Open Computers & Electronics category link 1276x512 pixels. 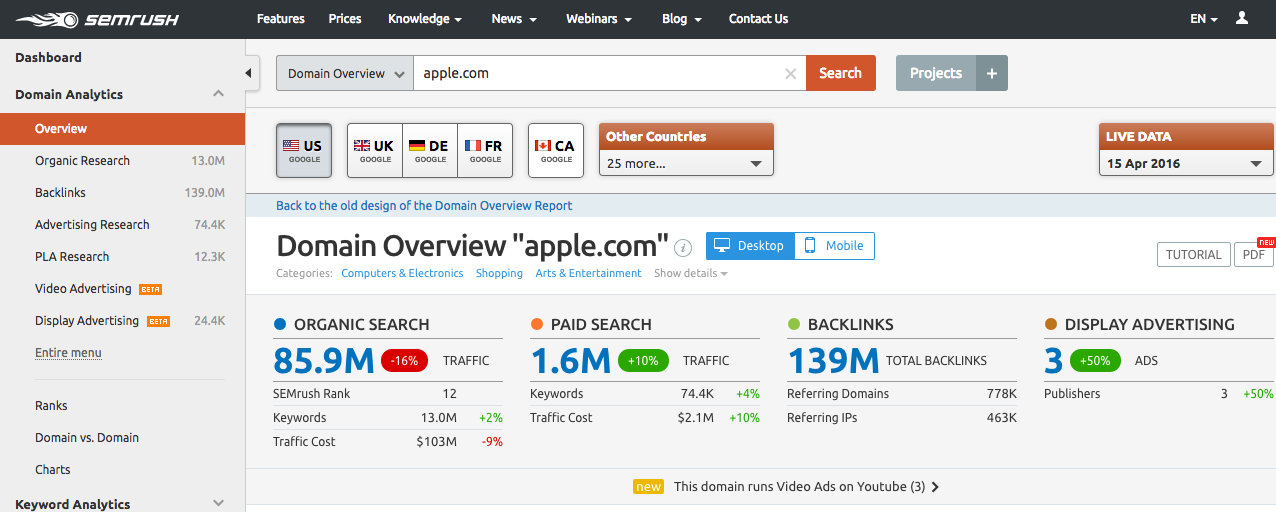402,273
